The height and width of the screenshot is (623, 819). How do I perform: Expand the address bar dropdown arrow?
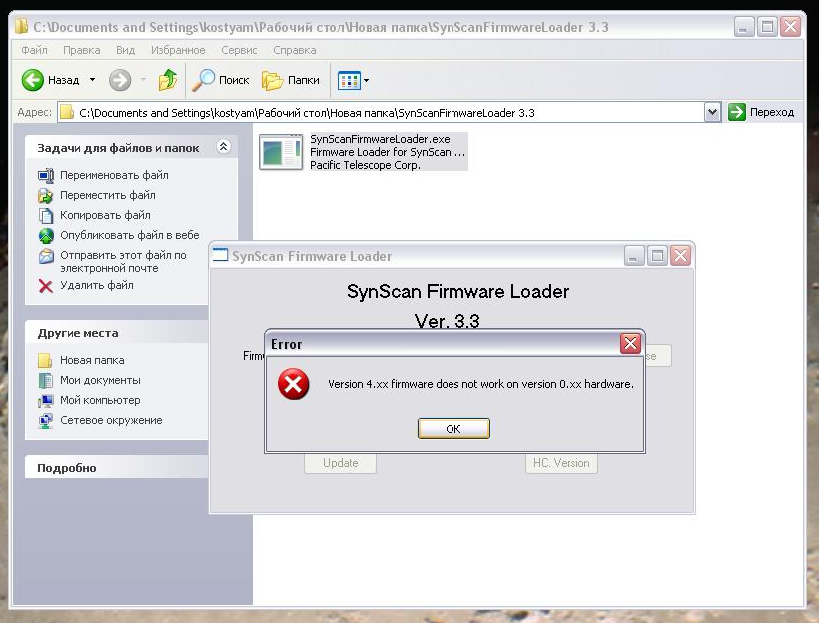pyautogui.click(x=712, y=112)
